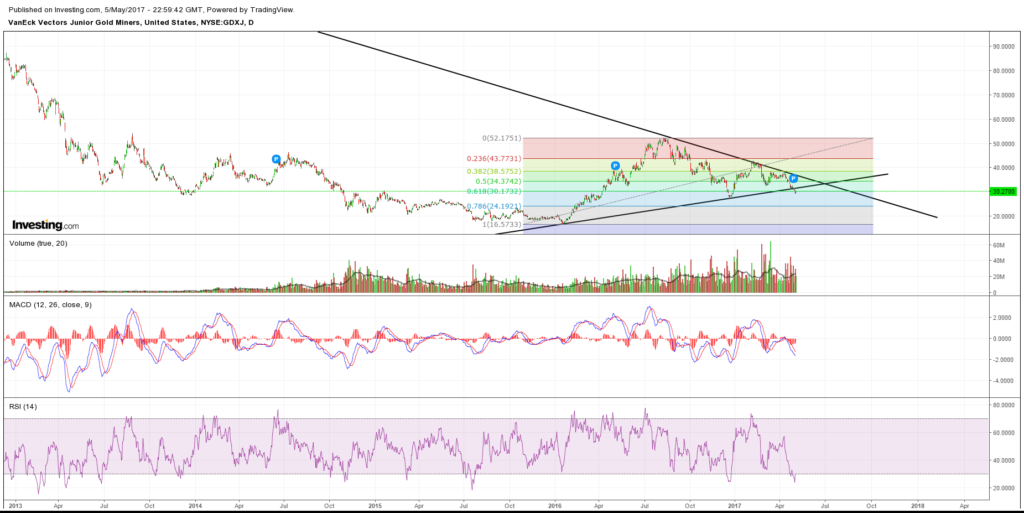Viewport: 1024px width, 513px height.
Task: Click the ascending black support trendline
Action: (692, 203)
